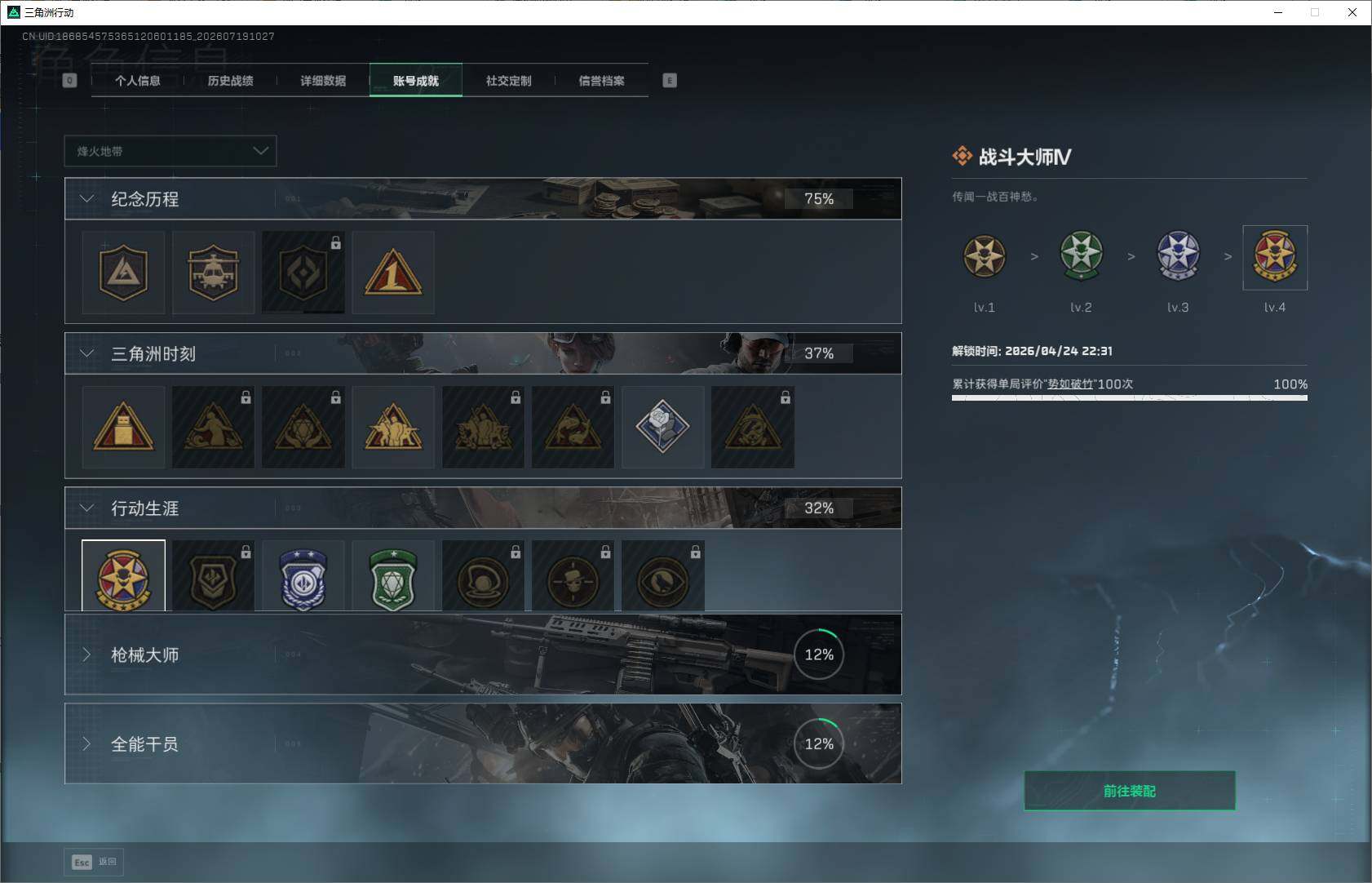The height and width of the screenshot is (883, 1372).
Task: Click the 枪械大师 12% circular progress
Action: click(819, 654)
